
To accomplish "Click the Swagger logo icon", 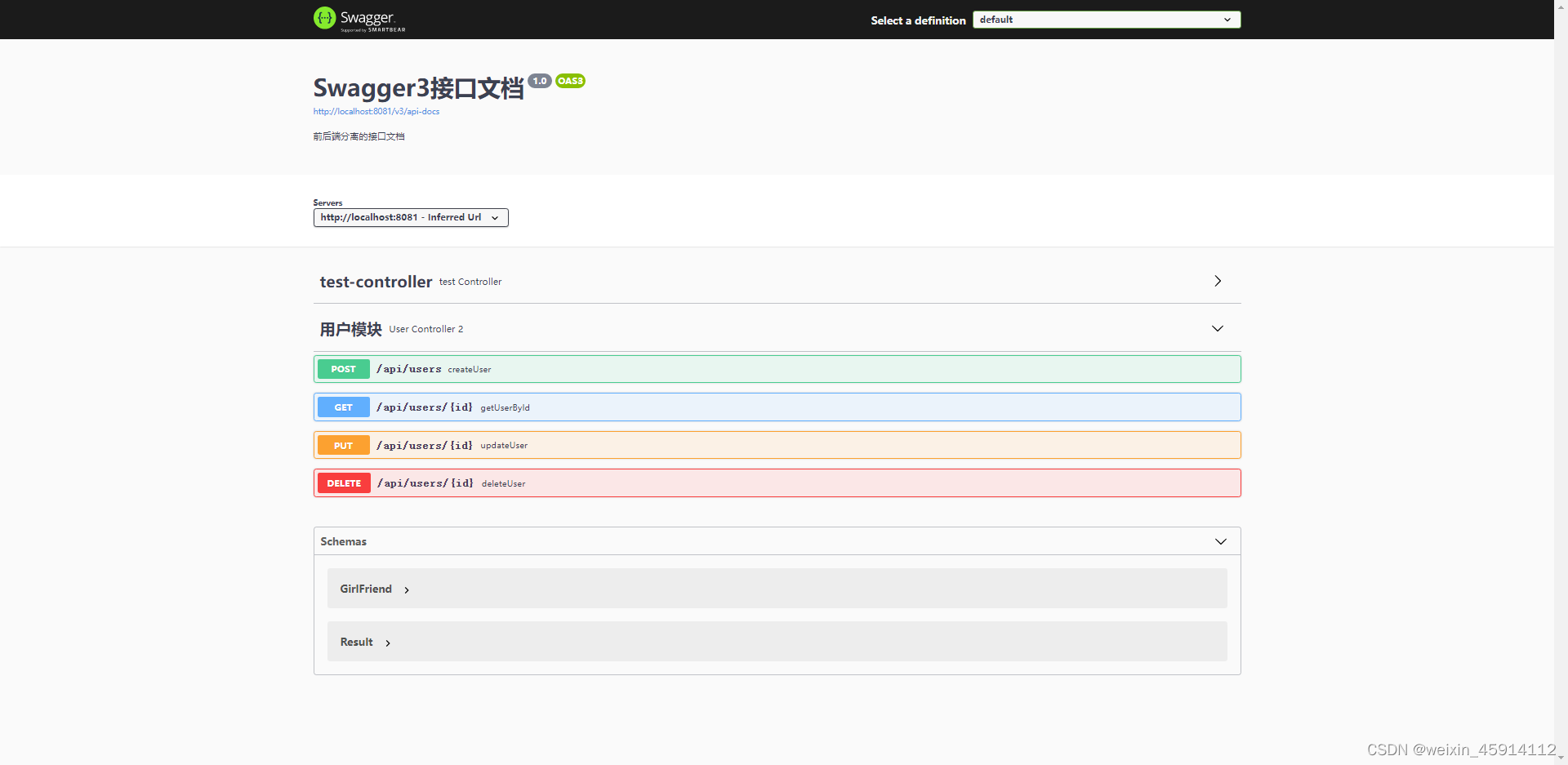I will coord(324,18).
